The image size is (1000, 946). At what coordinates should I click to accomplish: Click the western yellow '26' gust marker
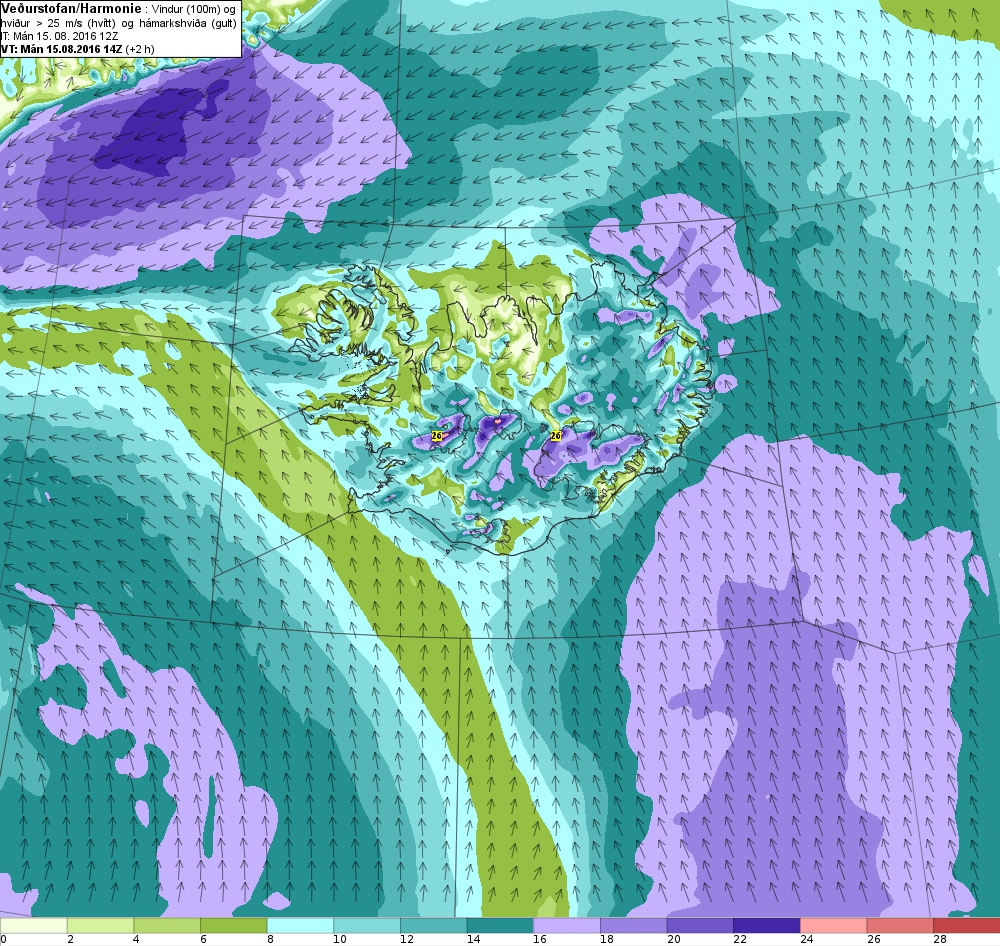tap(437, 436)
